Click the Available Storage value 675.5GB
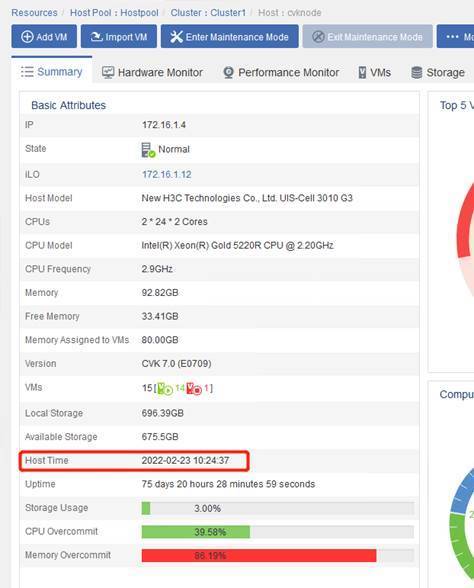This screenshot has width=474, height=588. click(x=160, y=436)
